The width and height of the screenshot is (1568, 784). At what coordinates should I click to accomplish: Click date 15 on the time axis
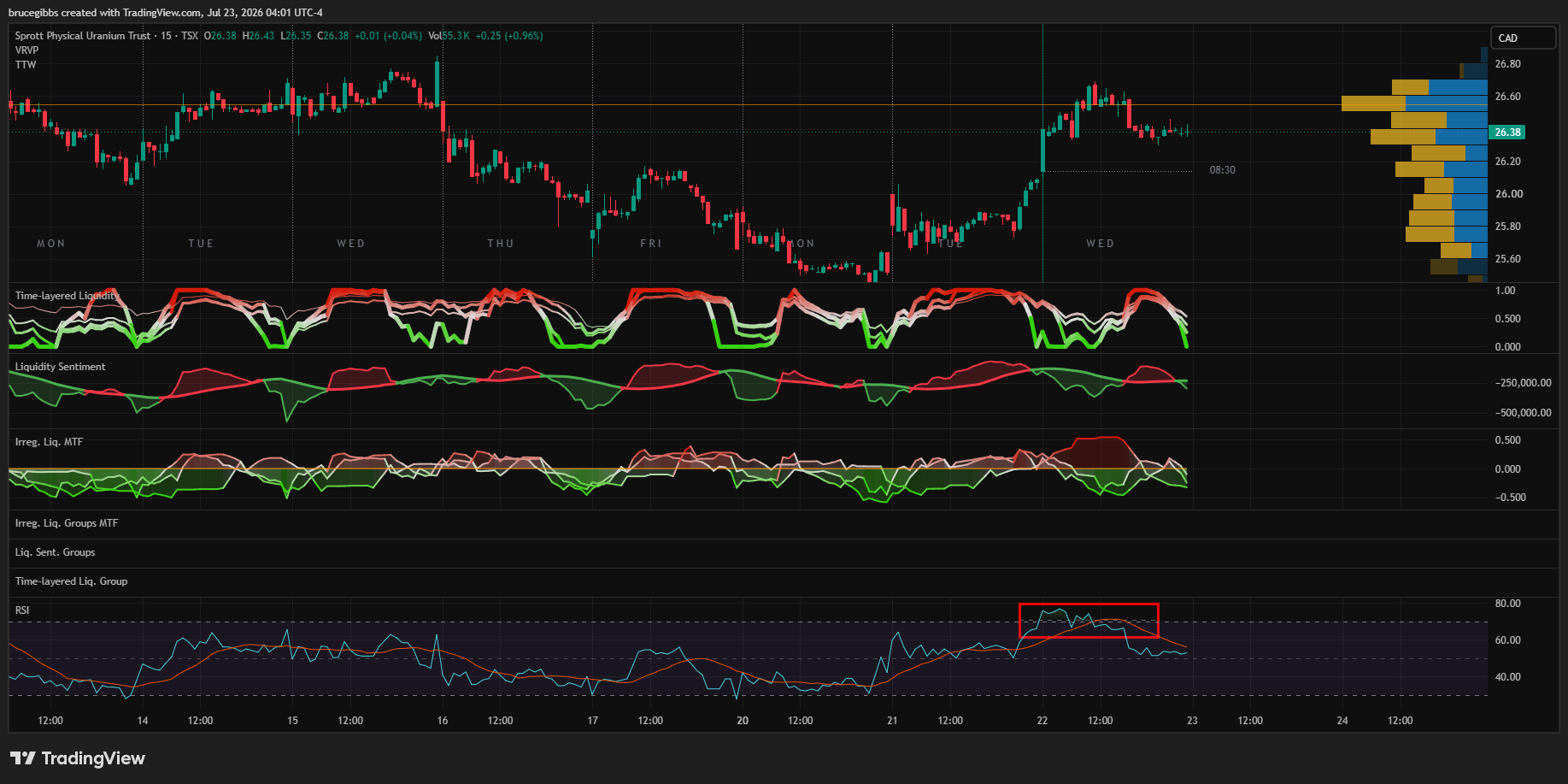[292, 721]
